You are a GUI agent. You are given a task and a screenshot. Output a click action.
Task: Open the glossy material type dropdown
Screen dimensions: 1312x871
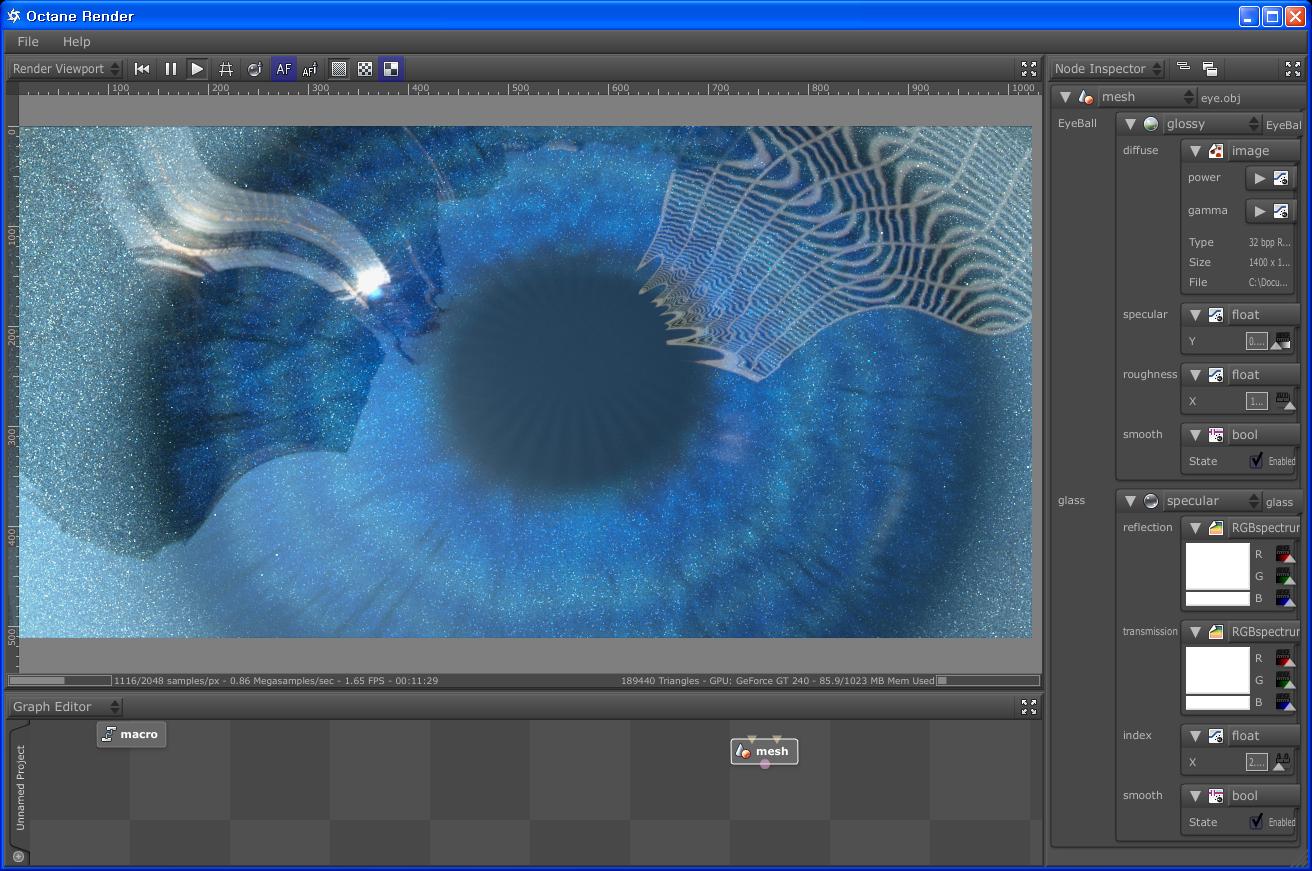coord(1211,124)
